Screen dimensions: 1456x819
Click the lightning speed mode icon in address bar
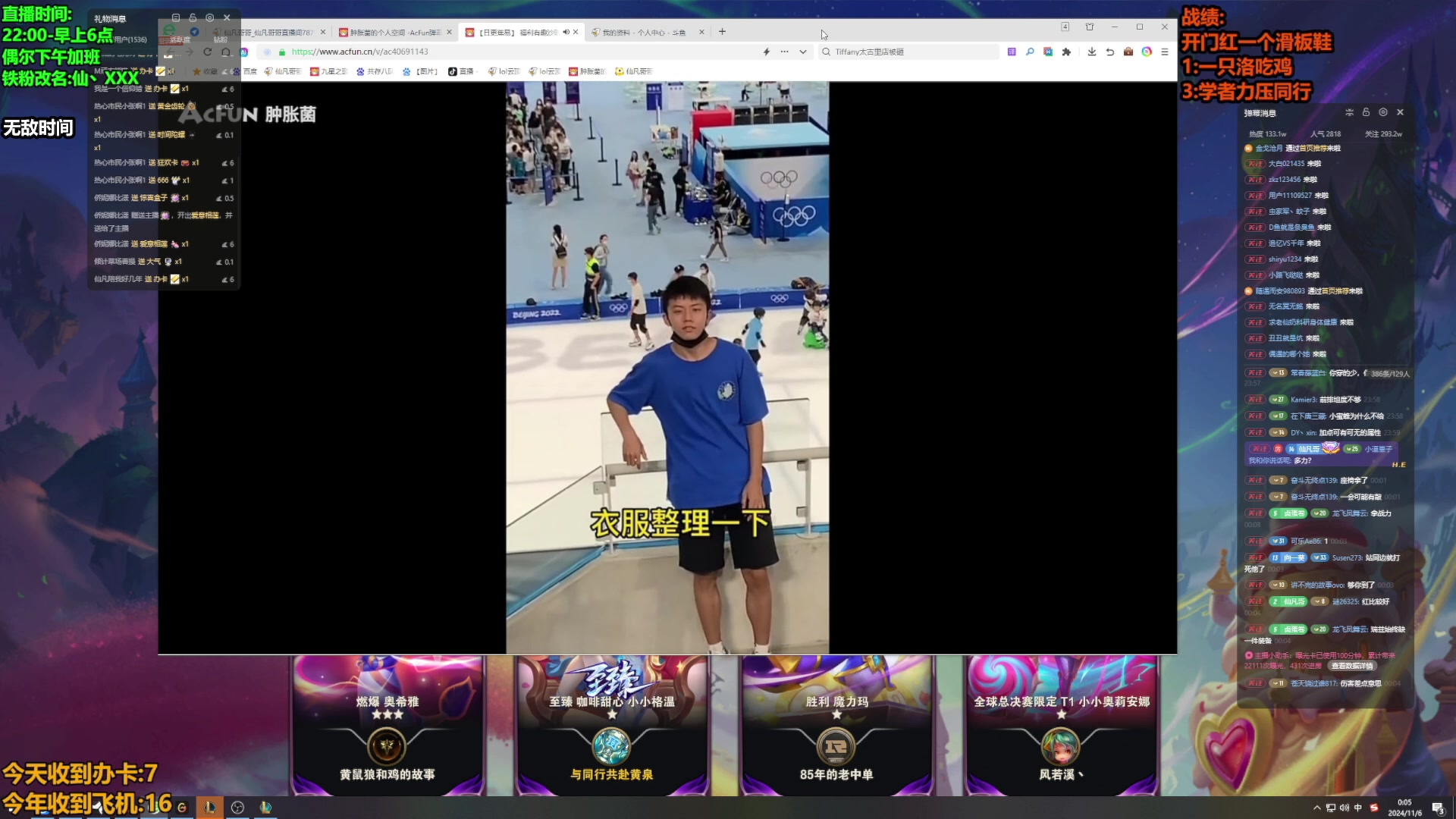[x=766, y=52]
